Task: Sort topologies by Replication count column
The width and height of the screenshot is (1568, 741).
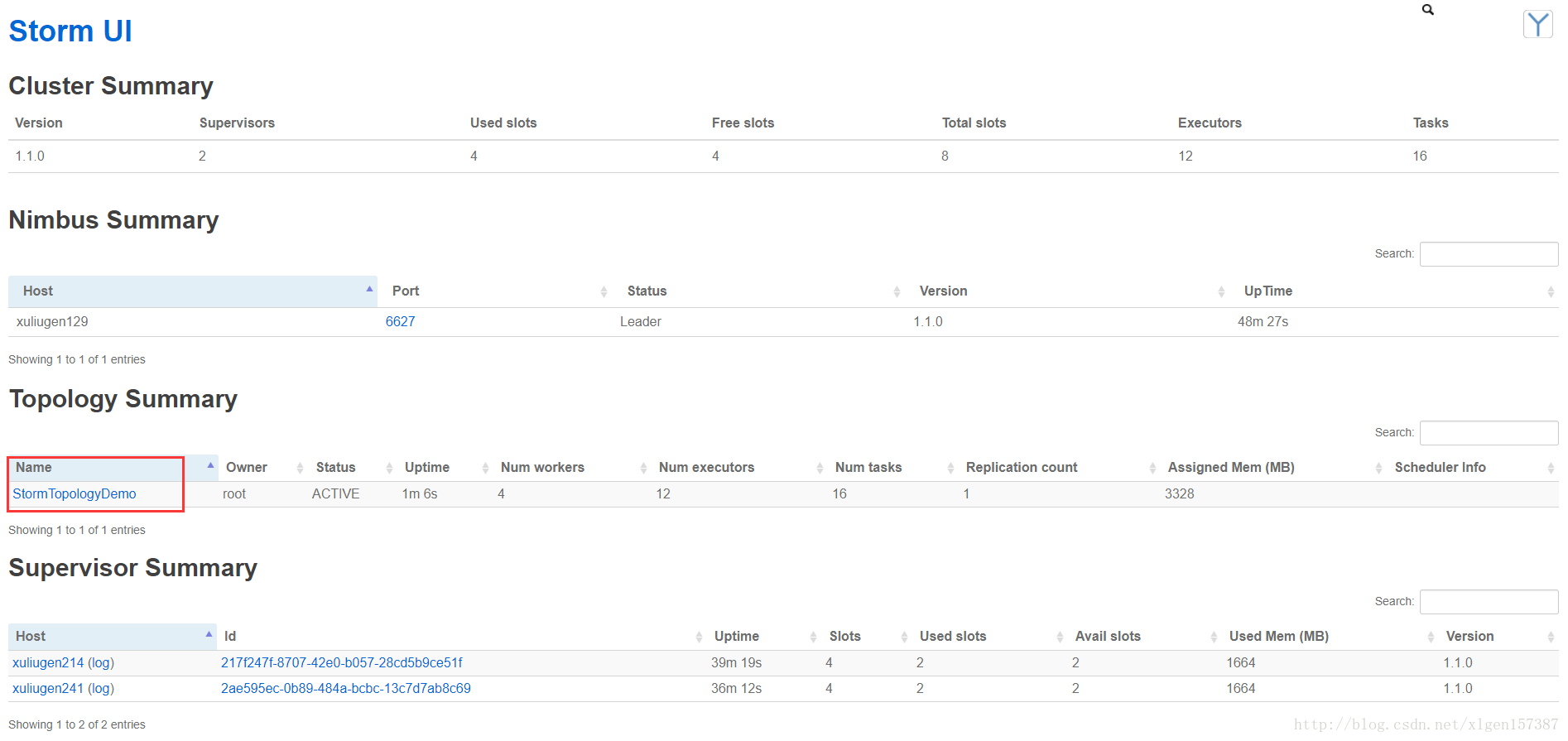Action: tap(1021, 468)
